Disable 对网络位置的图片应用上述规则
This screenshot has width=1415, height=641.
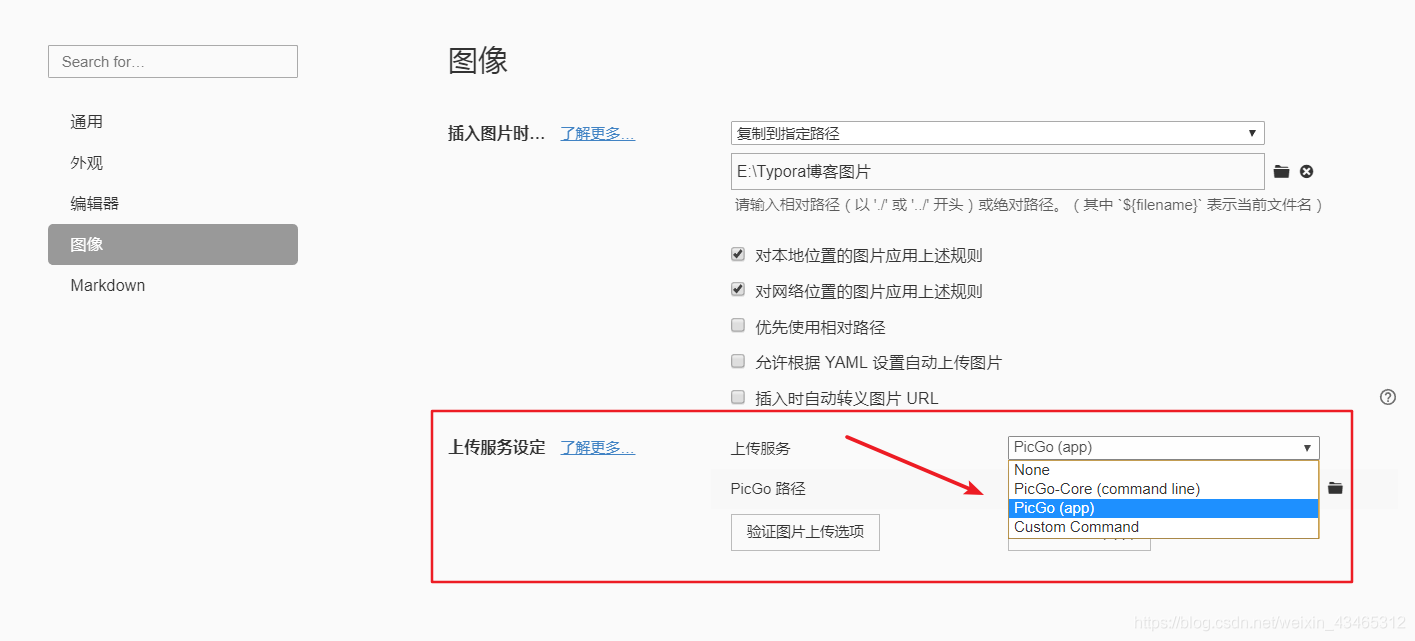click(737, 289)
